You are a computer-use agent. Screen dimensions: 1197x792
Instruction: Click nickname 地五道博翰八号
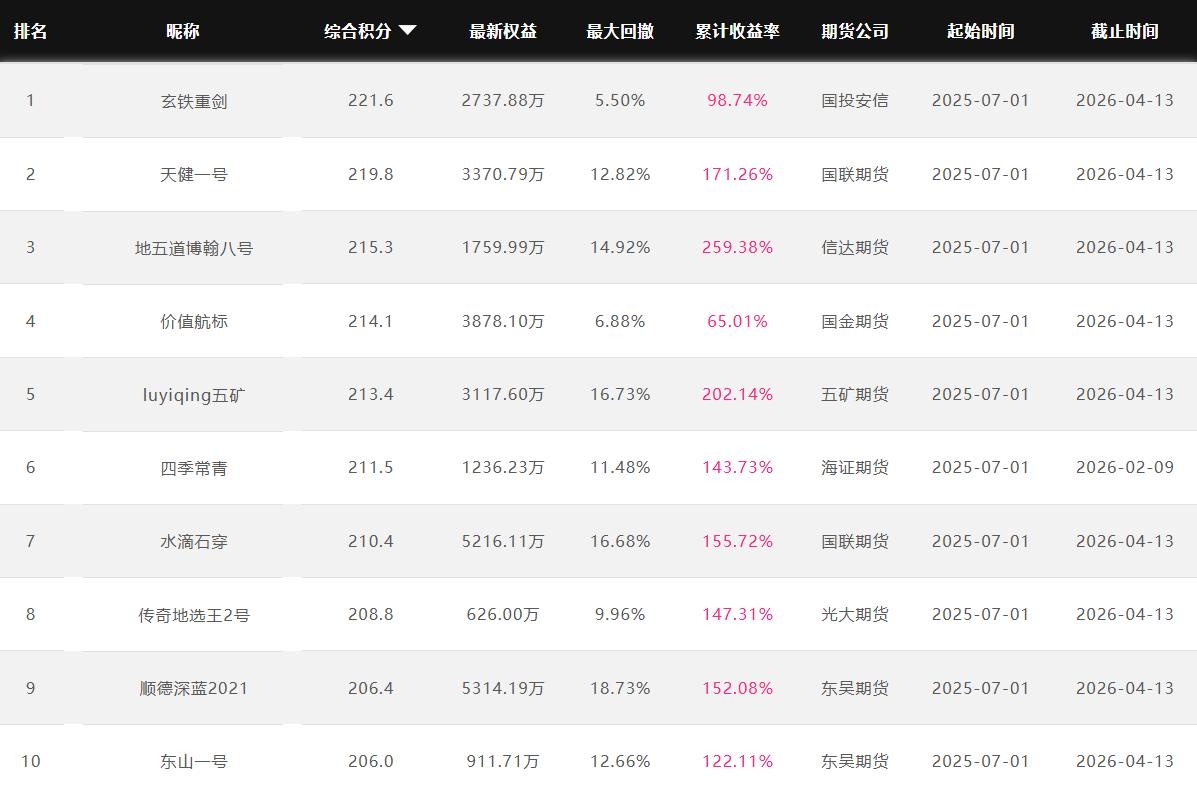(194, 248)
